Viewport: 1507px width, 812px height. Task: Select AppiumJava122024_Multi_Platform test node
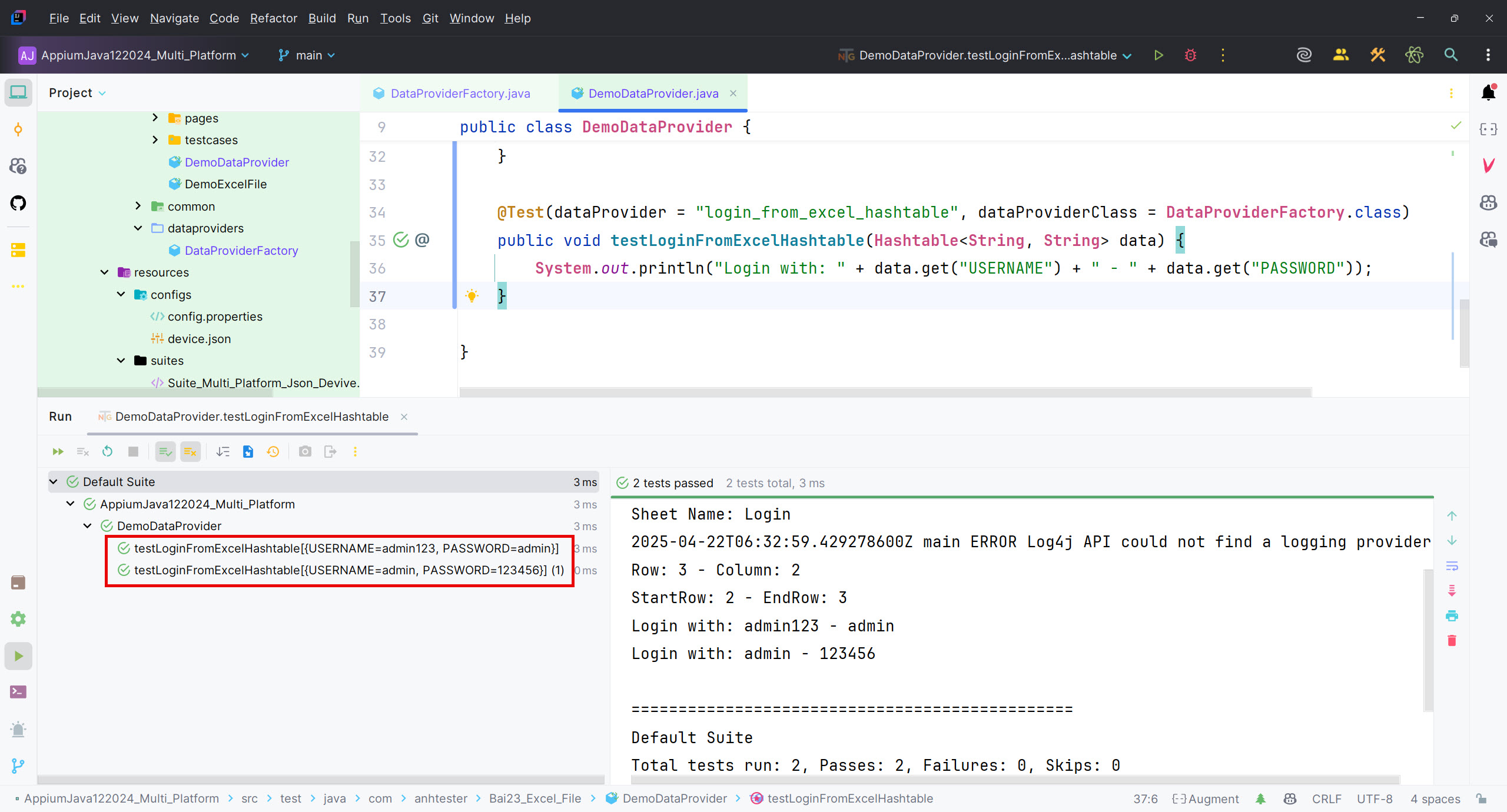[x=197, y=504]
